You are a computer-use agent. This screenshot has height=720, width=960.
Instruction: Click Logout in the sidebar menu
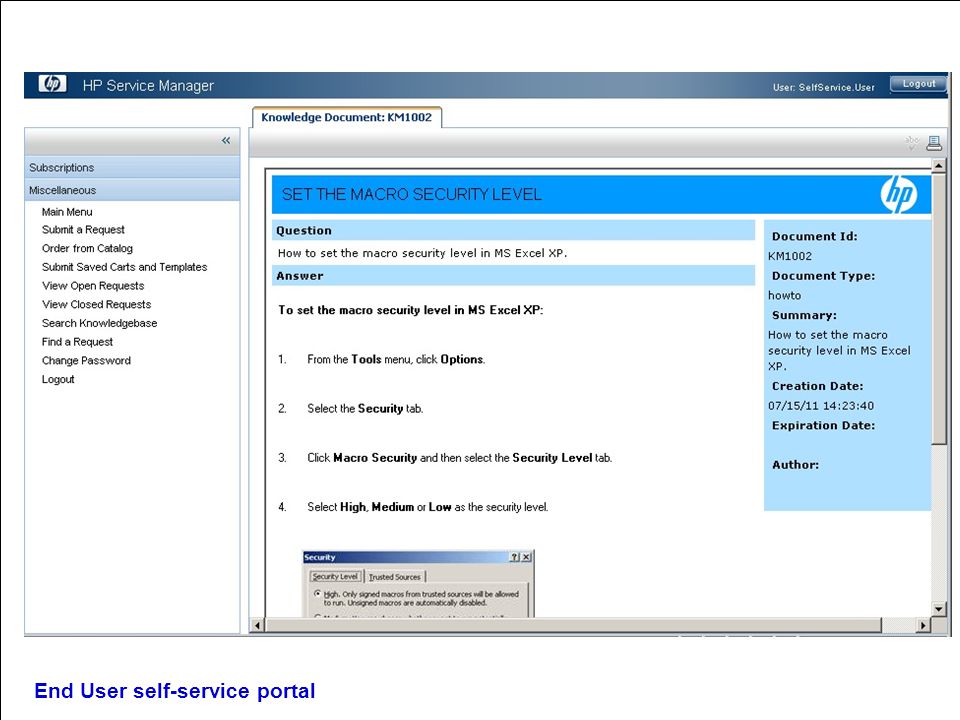point(58,380)
